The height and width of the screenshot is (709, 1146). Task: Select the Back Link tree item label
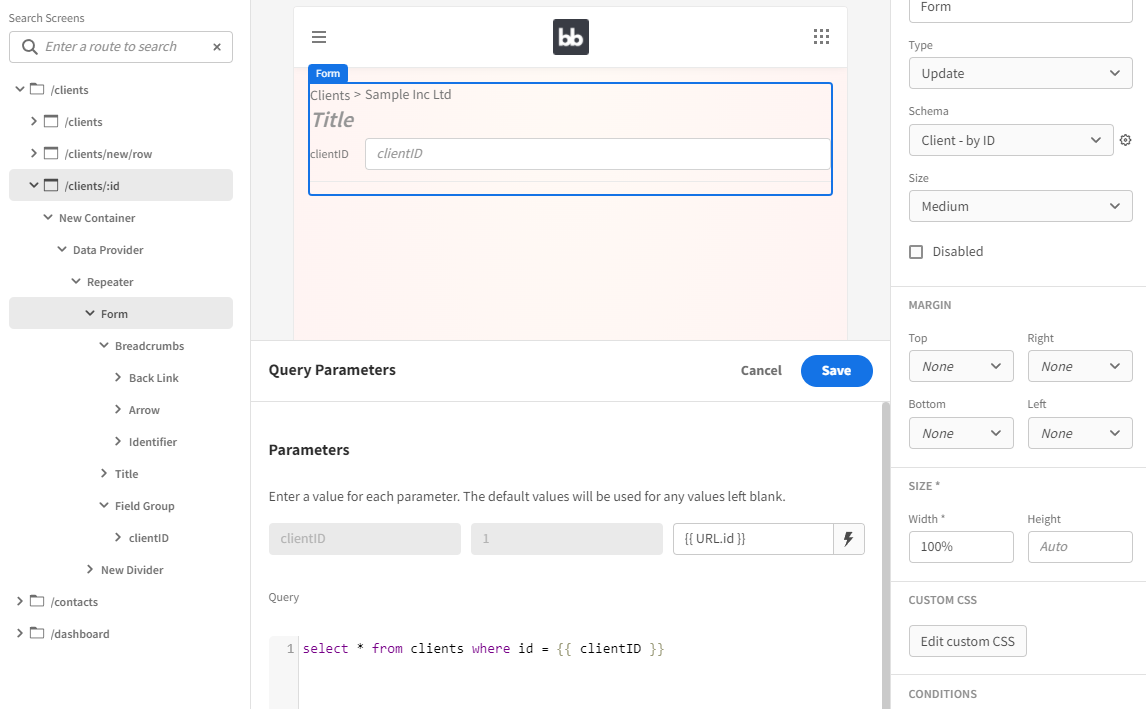(x=153, y=378)
